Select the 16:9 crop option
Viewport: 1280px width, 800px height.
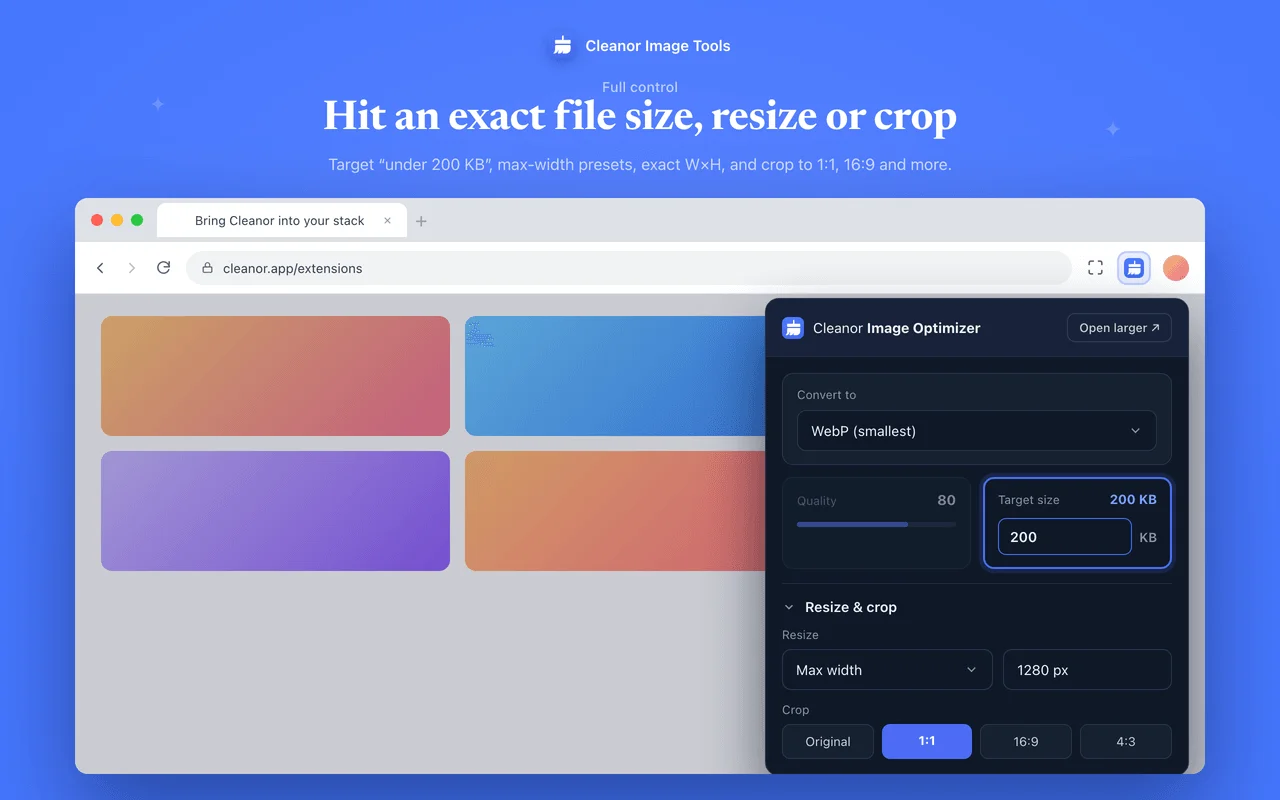[1026, 742]
